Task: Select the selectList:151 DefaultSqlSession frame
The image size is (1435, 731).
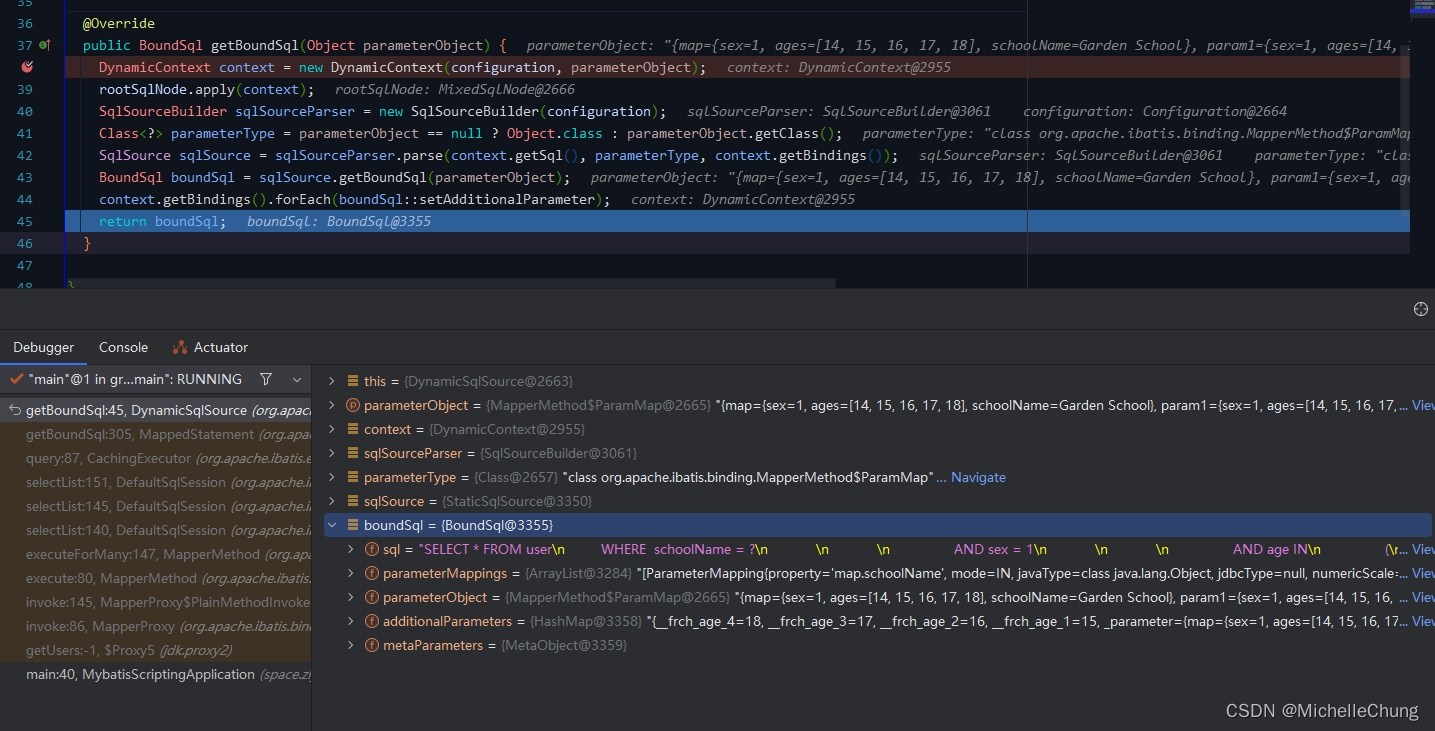Action: [156, 482]
